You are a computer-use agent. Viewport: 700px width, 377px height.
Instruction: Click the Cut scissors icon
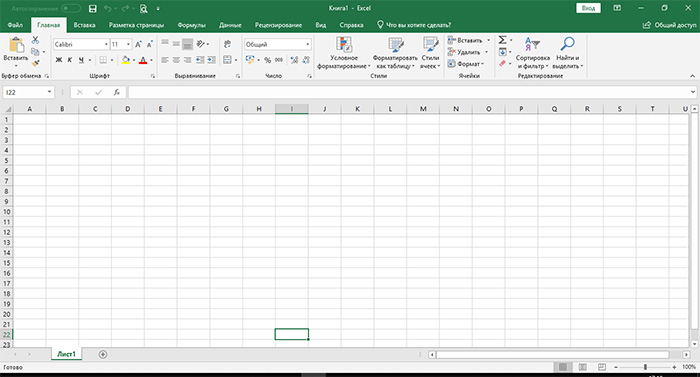pos(35,40)
